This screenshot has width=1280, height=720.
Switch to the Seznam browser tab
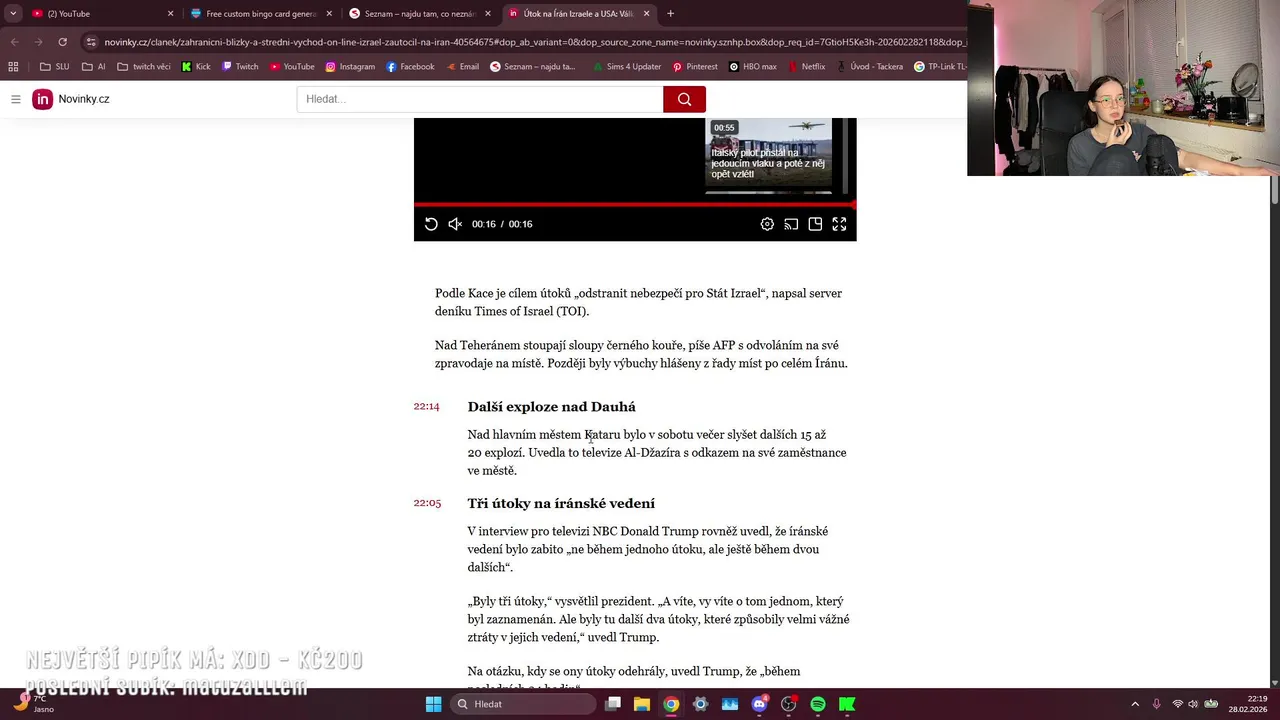420,14
